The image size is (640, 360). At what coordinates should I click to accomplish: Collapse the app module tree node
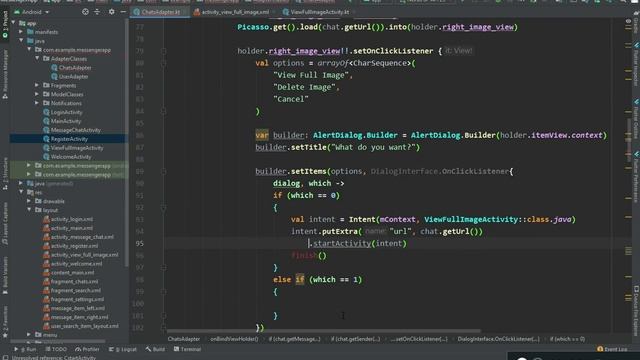[13, 23]
